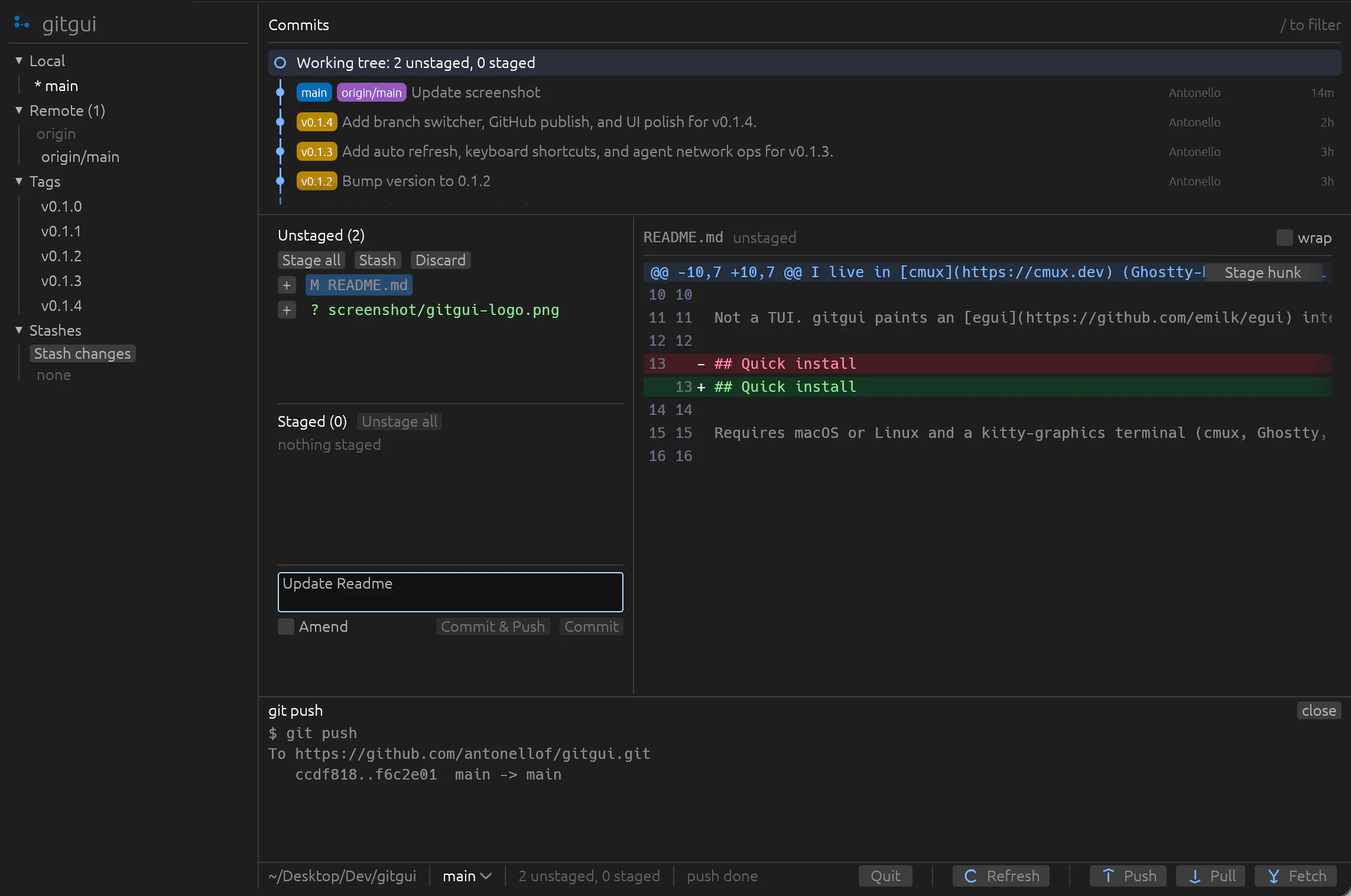
Task: Focus the commit message field Update Readme
Action: click(450, 592)
